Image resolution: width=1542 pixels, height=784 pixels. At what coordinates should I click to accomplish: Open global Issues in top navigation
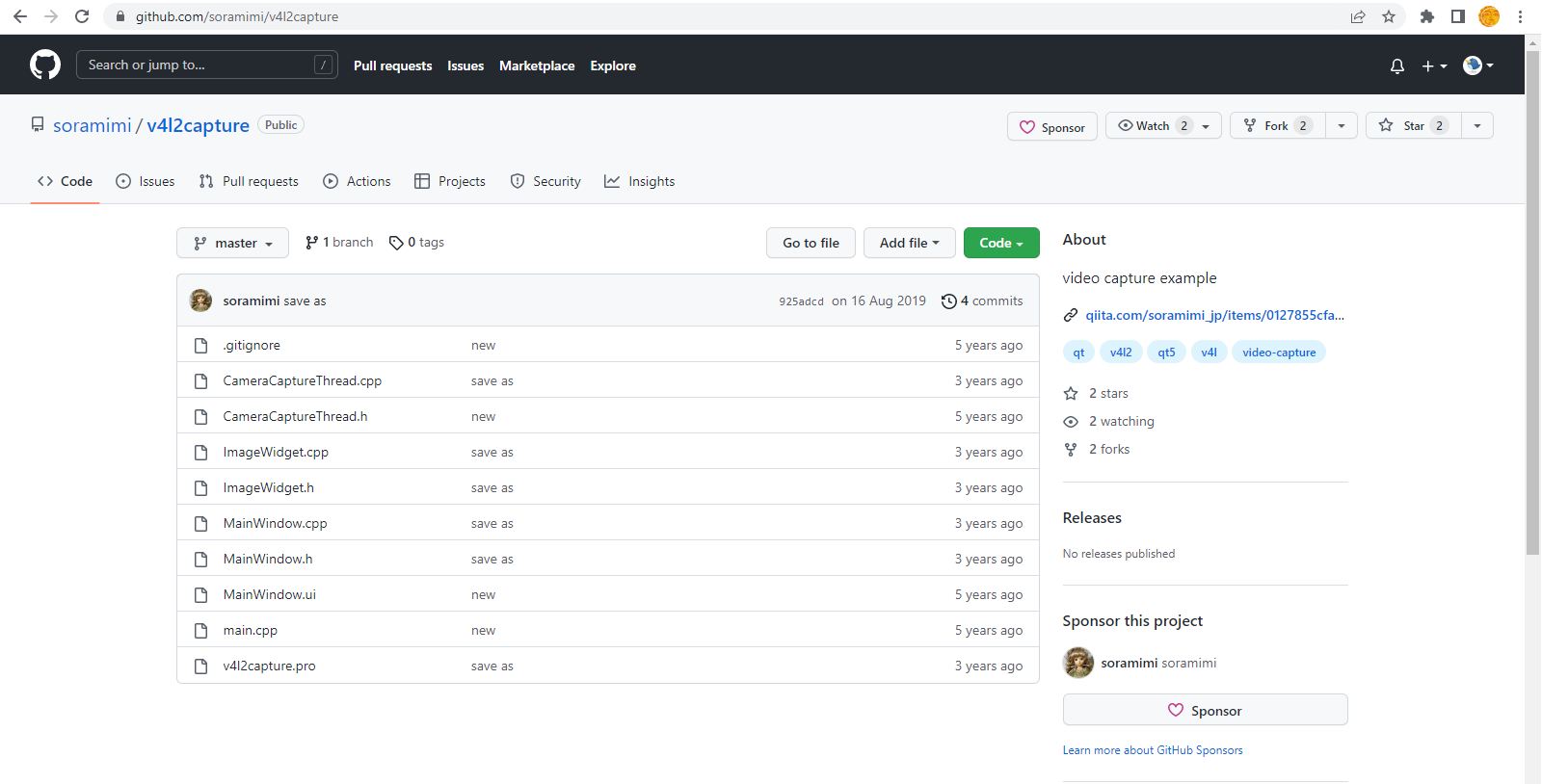pyautogui.click(x=465, y=65)
